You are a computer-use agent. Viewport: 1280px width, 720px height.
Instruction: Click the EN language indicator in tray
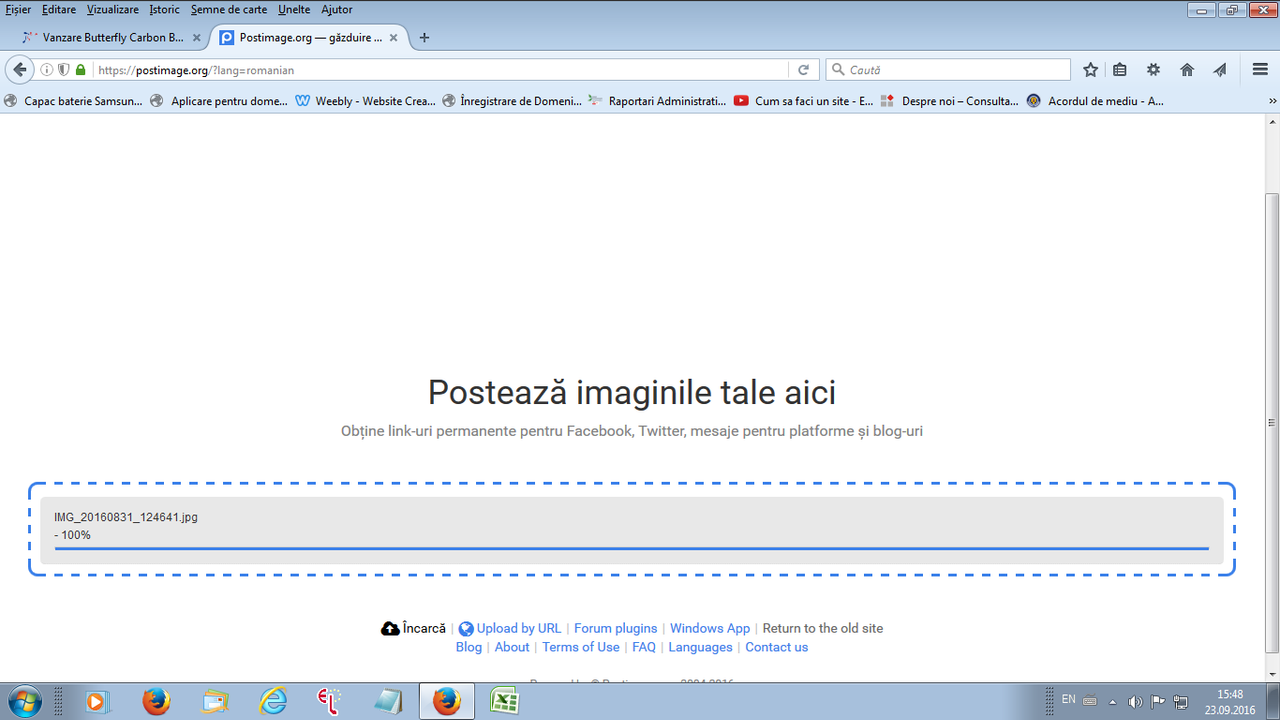[x=1068, y=699]
